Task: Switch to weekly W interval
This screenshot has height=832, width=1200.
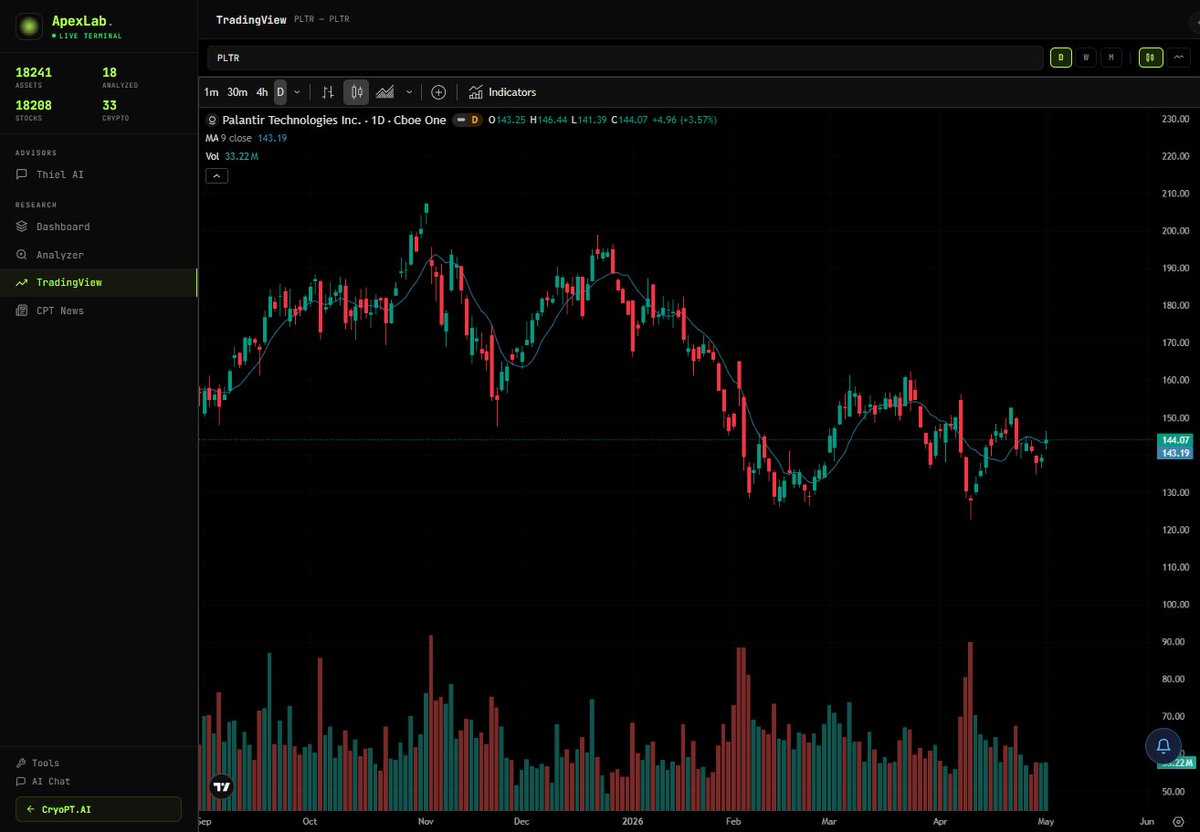Action: tap(1086, 58)
